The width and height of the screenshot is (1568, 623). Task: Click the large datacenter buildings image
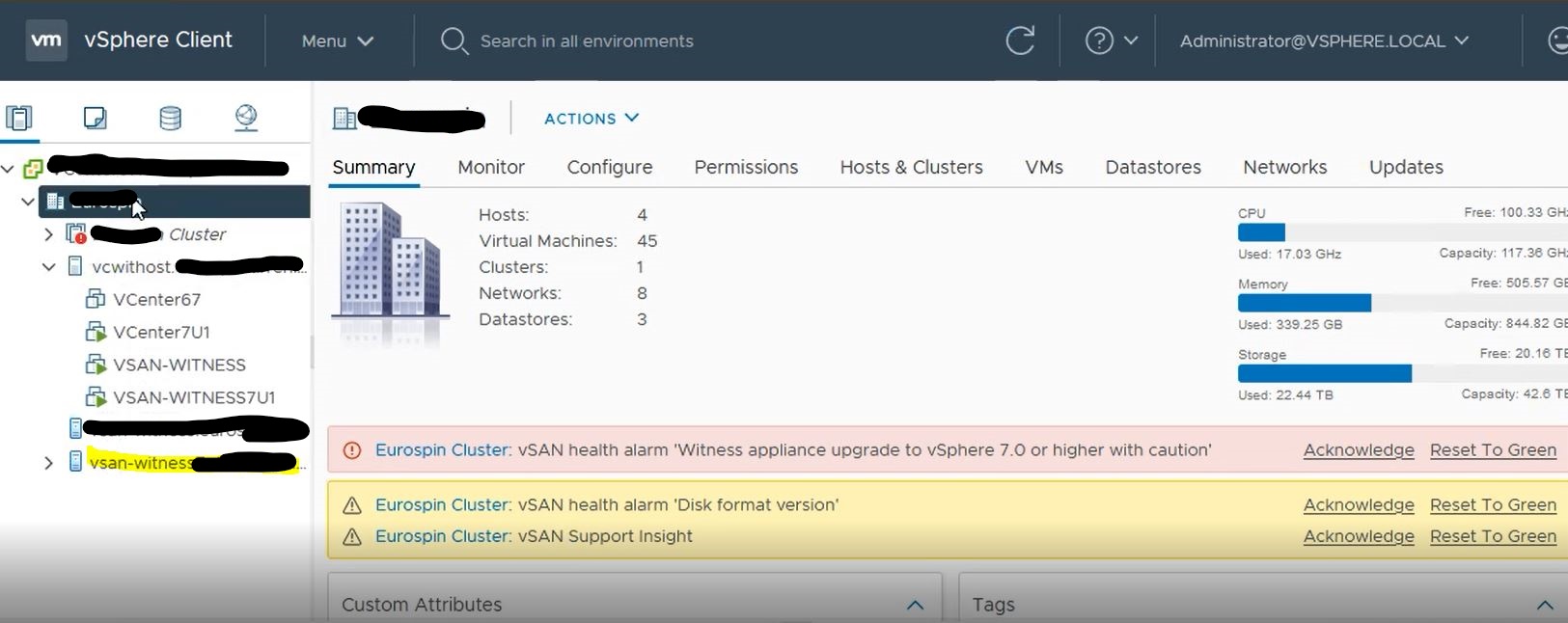pyautogui.click(x=390, y=262)
